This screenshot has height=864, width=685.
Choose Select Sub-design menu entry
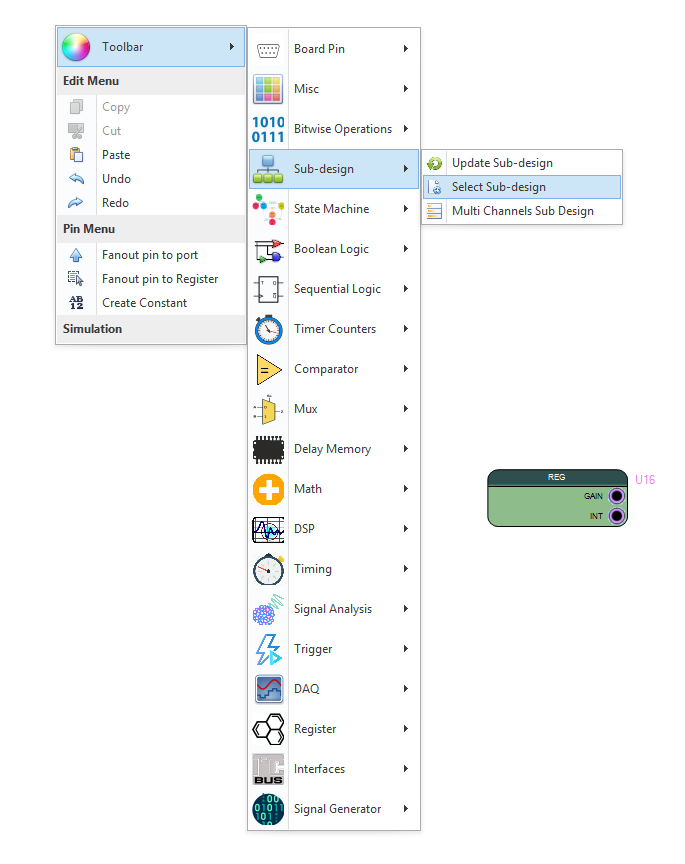pos(522,187)
